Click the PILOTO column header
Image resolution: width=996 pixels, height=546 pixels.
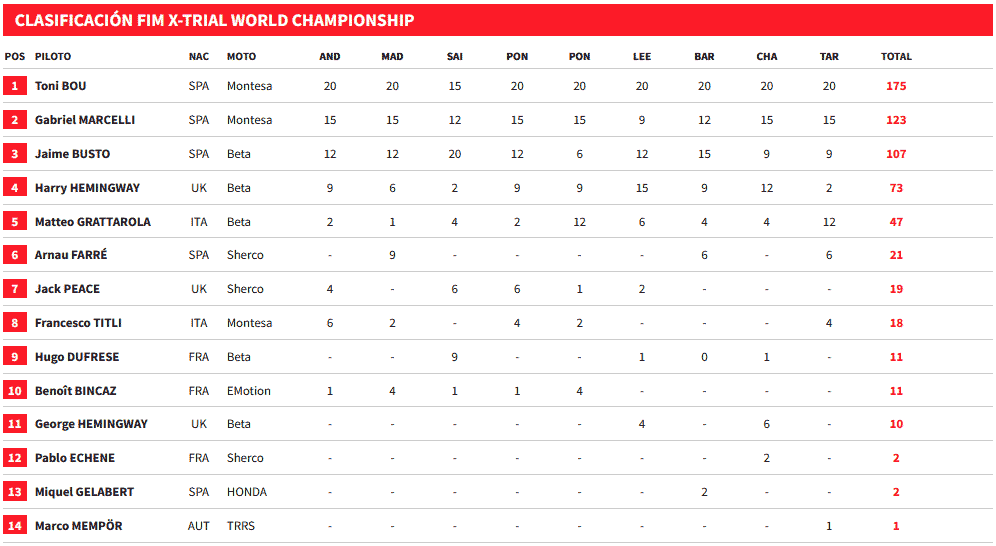click(53, 57)
